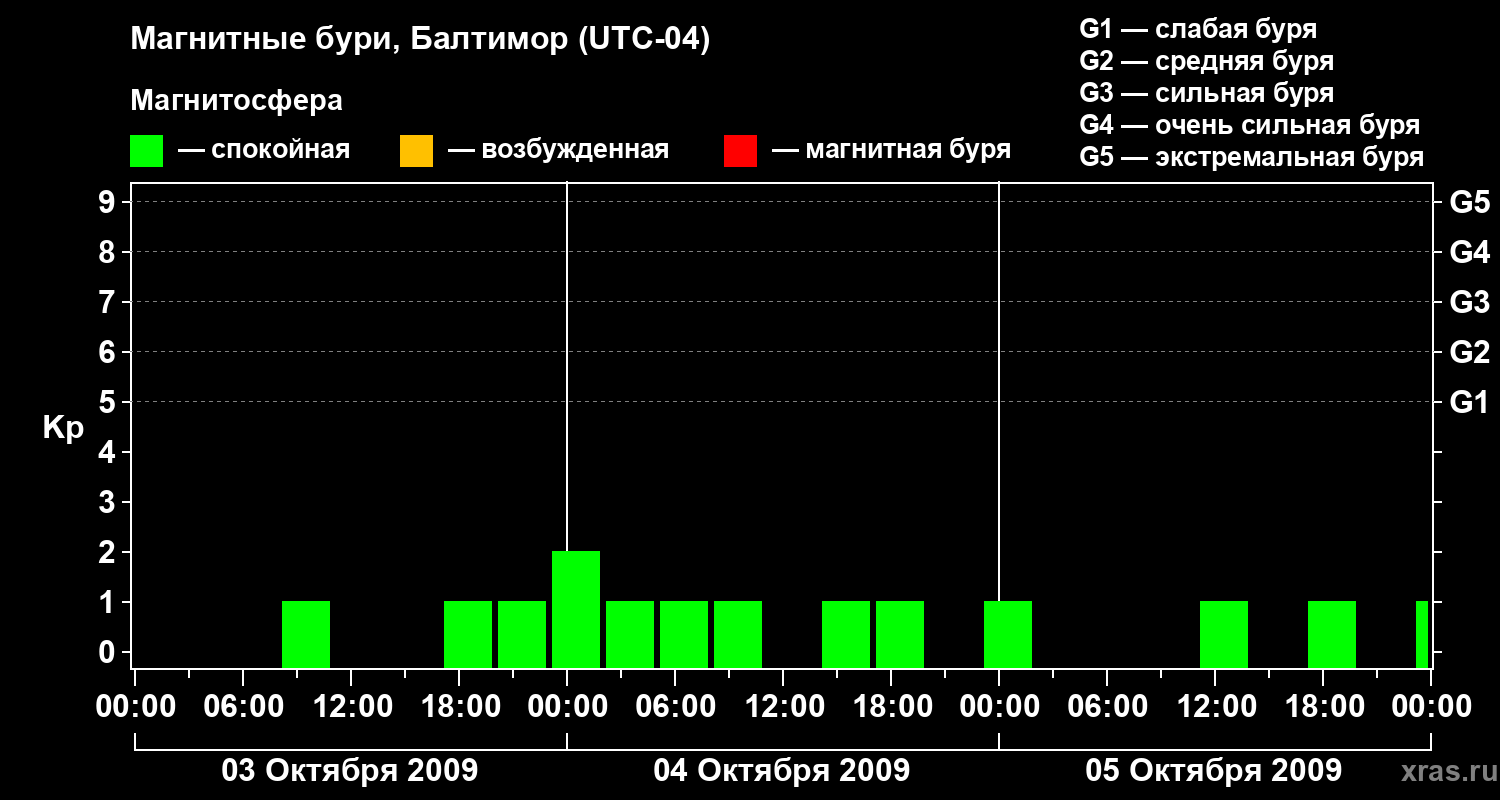Screen dimensions: 1500x800
Task: Click the "Магнитосфера" legend heading
Action: point(236,101)
